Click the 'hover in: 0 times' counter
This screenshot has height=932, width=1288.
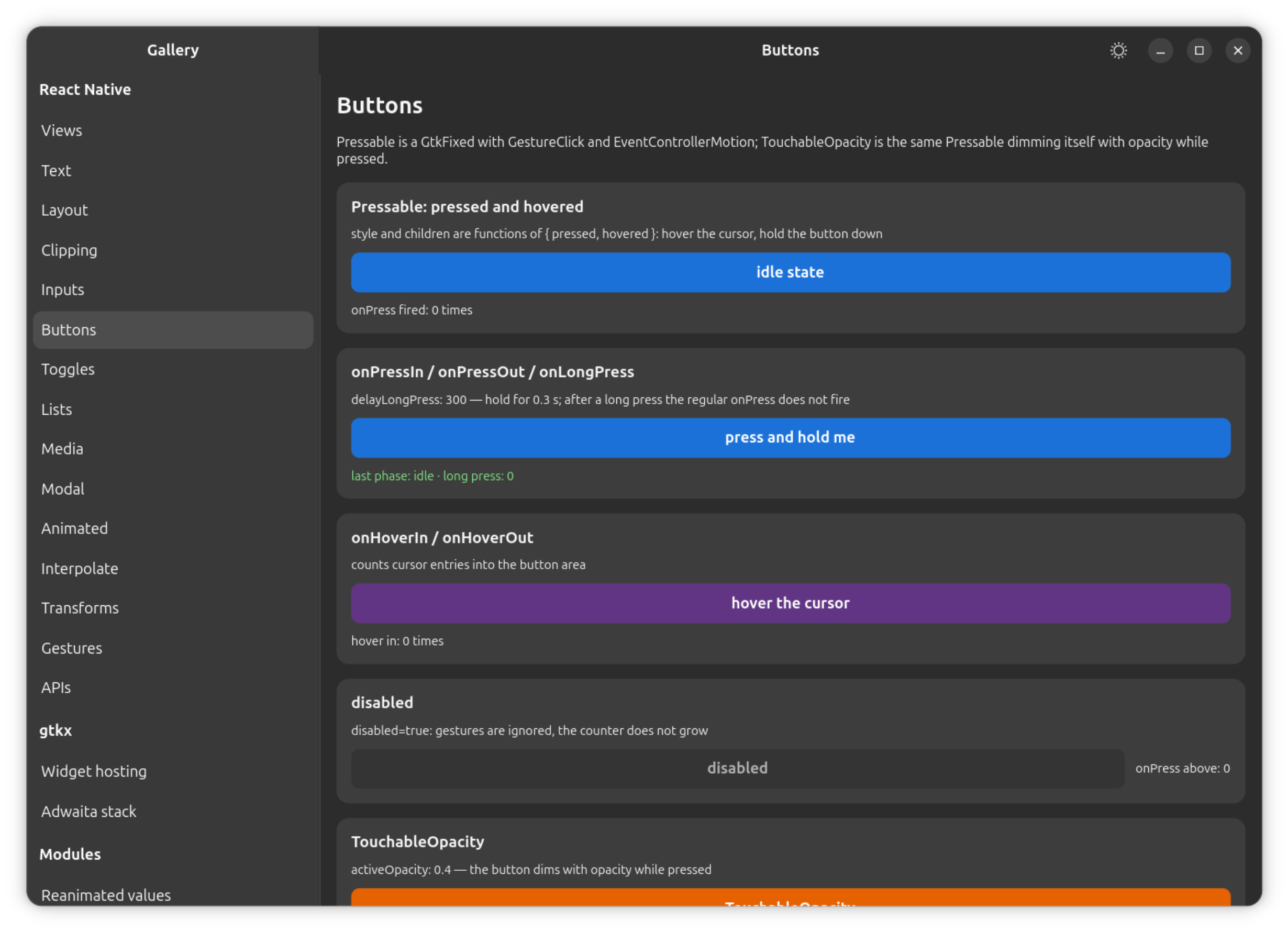click(397, 641)
